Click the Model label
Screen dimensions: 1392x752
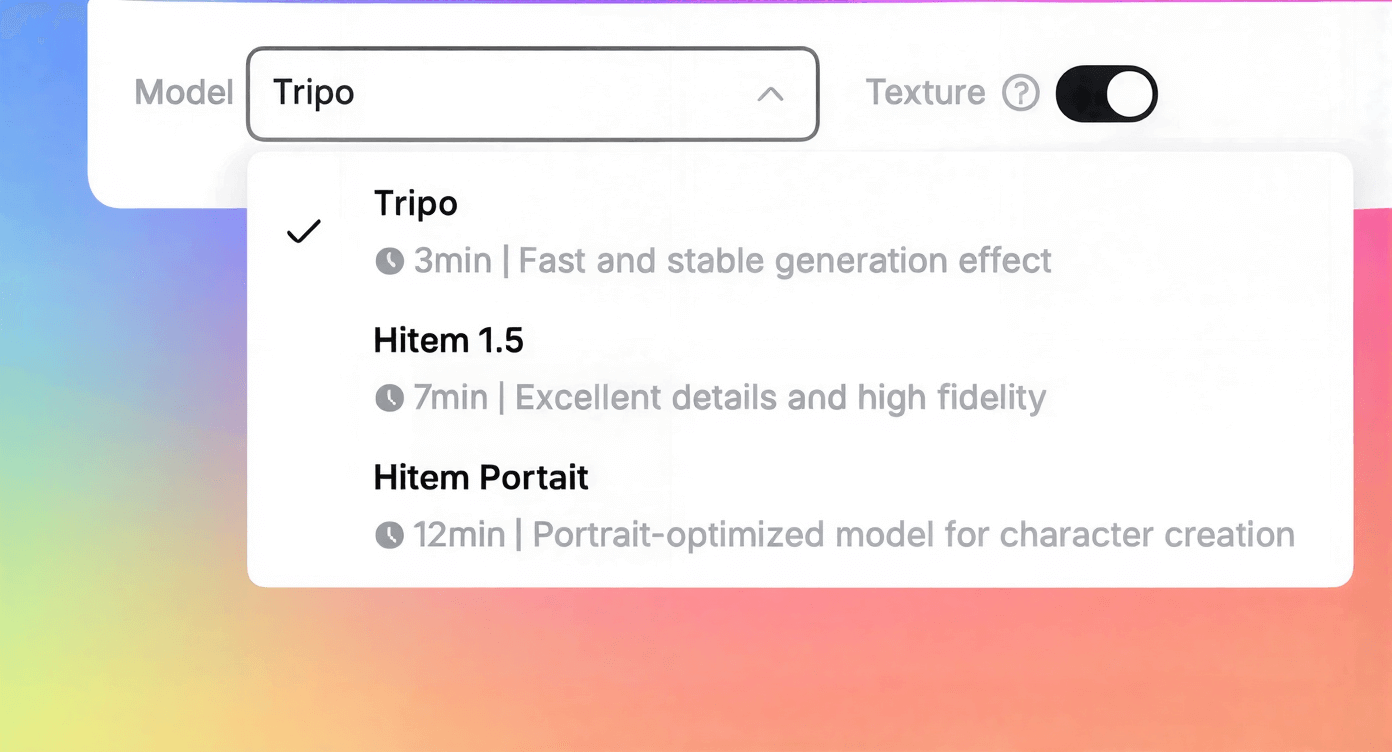[184, 93]
